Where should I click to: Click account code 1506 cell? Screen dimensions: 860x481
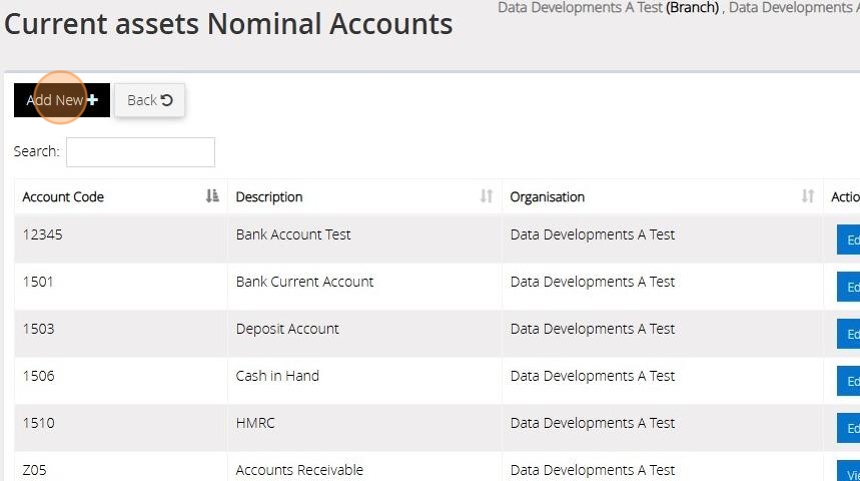pyautogui.click(x=39, y=376)
